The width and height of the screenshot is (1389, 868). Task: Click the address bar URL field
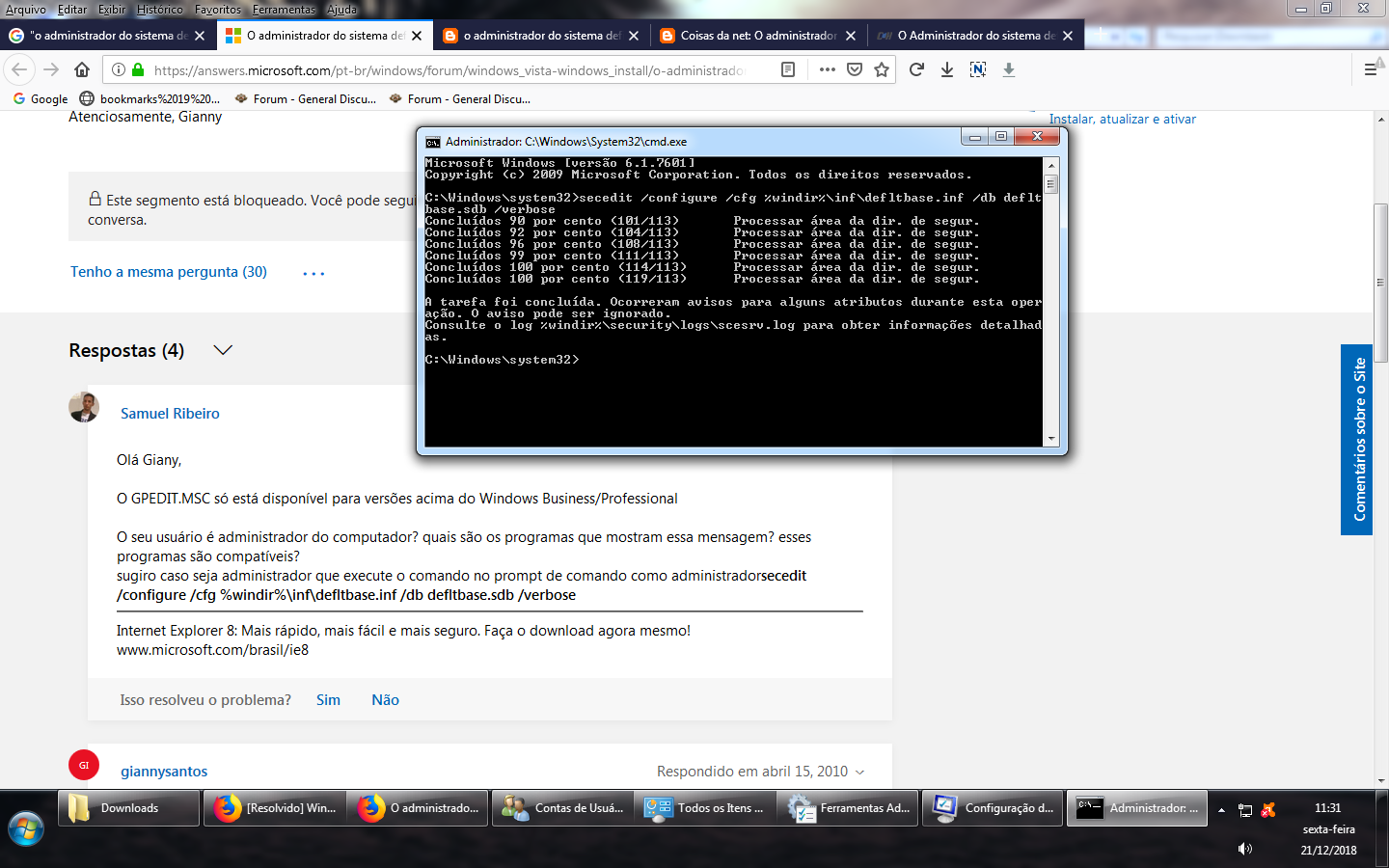click(449, 69)
